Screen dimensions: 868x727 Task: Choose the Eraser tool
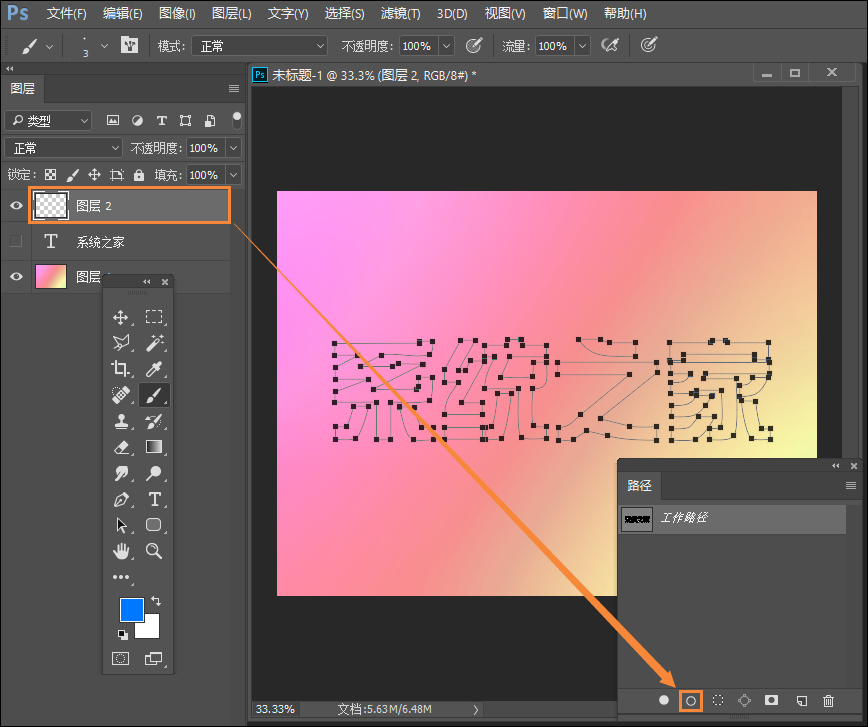(121, 447)
